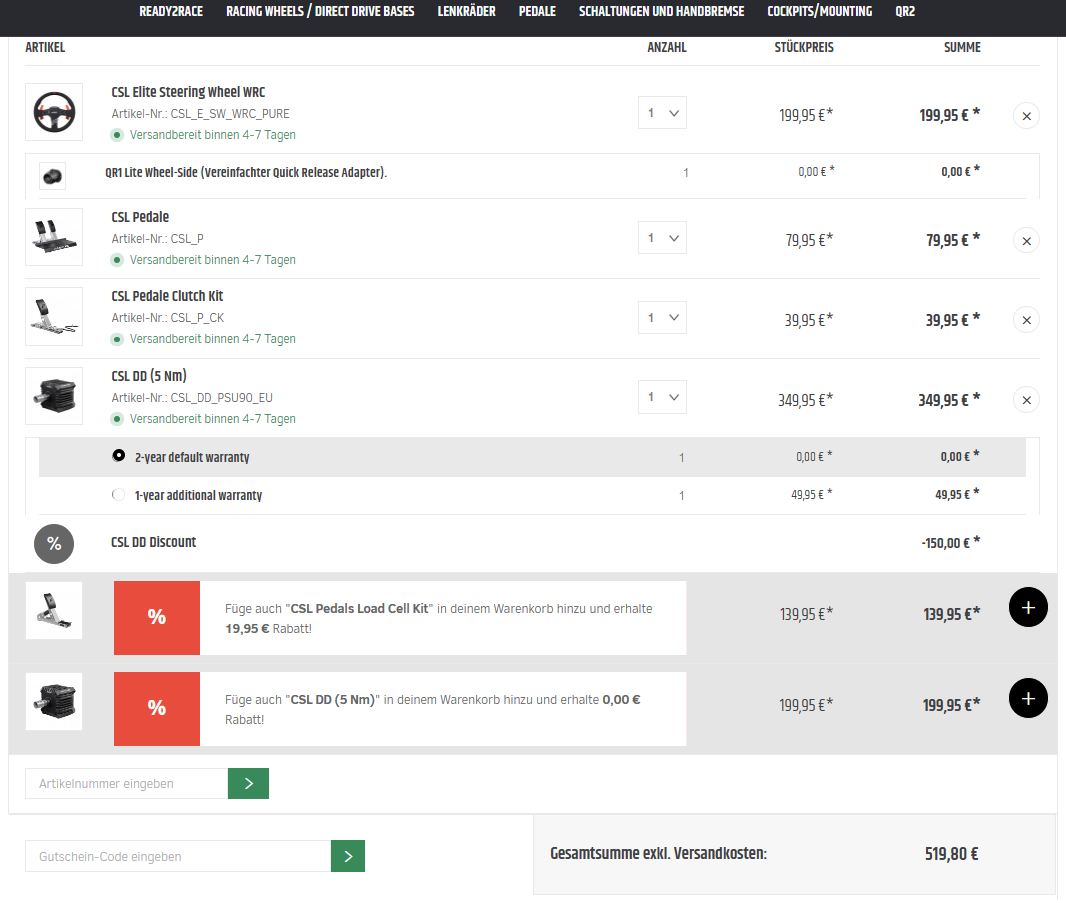Open CSL Elite Steering Wheel WRC thumbnail
This screenshot has height=903, width=1066.
coord(54,112)
